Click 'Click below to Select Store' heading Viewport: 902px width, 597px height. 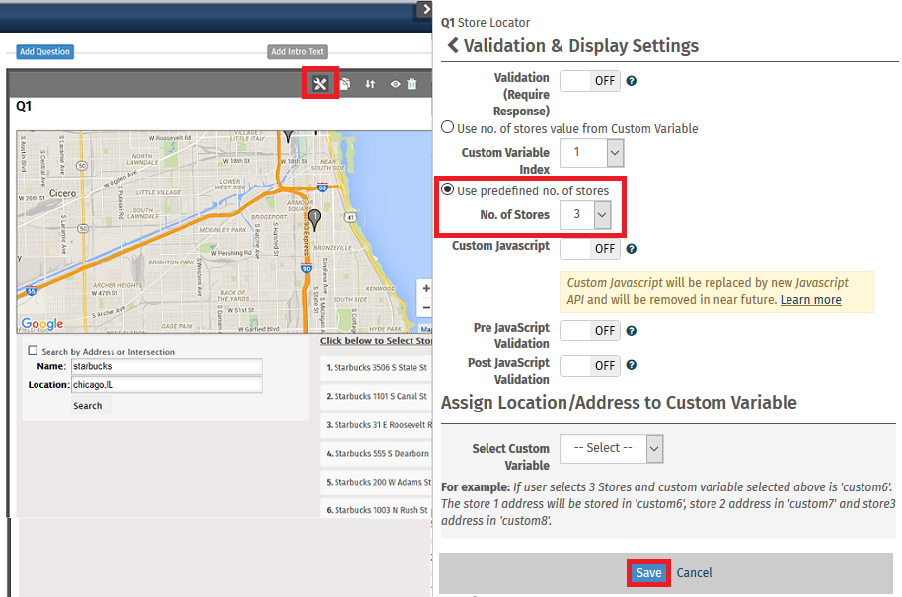(376, 341)
